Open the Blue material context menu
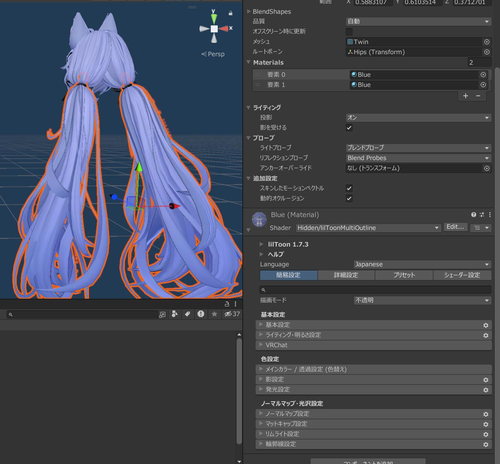 tap(490, 215)
